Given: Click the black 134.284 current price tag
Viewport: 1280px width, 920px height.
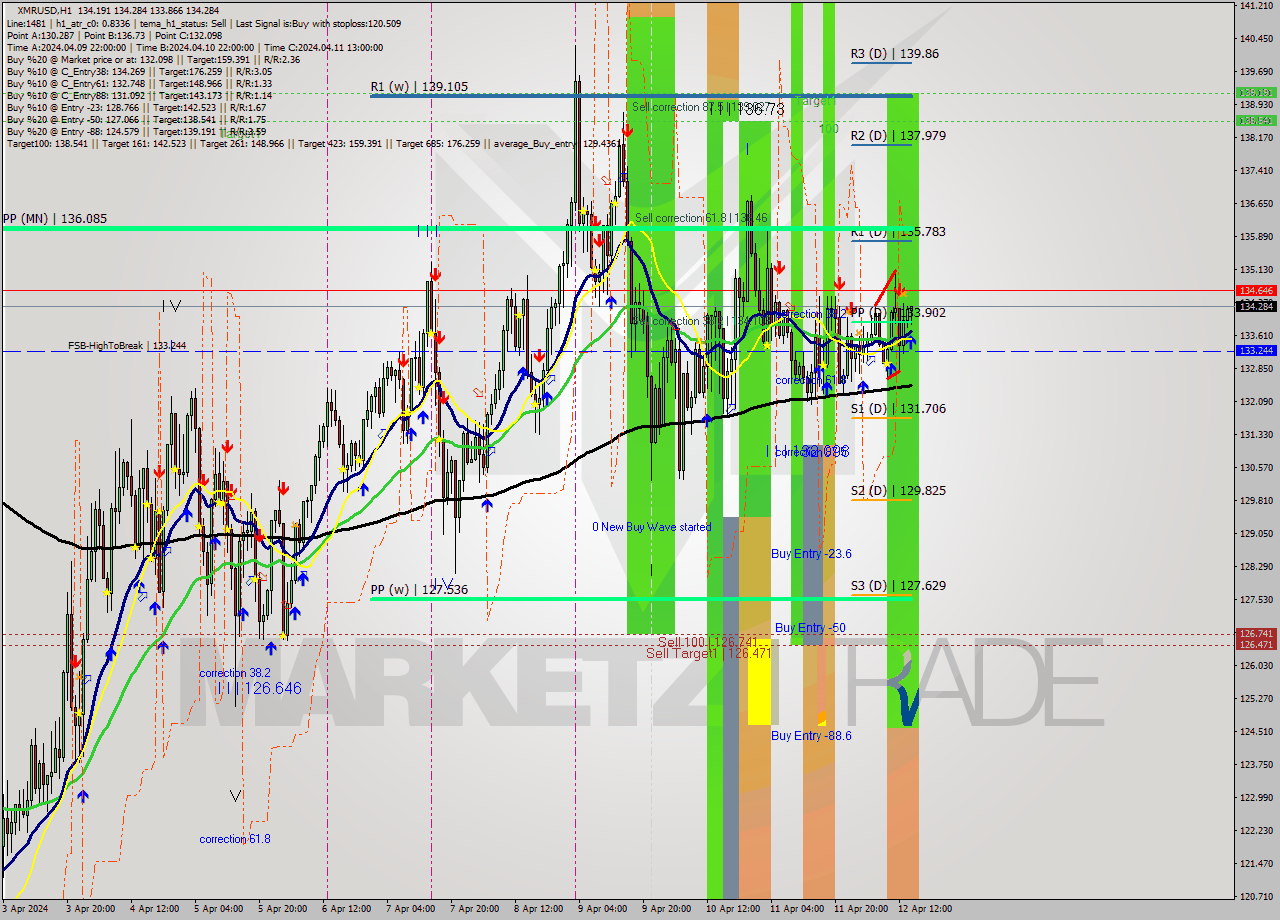Looking at the screenshot, I should [x=1255, y=307].
